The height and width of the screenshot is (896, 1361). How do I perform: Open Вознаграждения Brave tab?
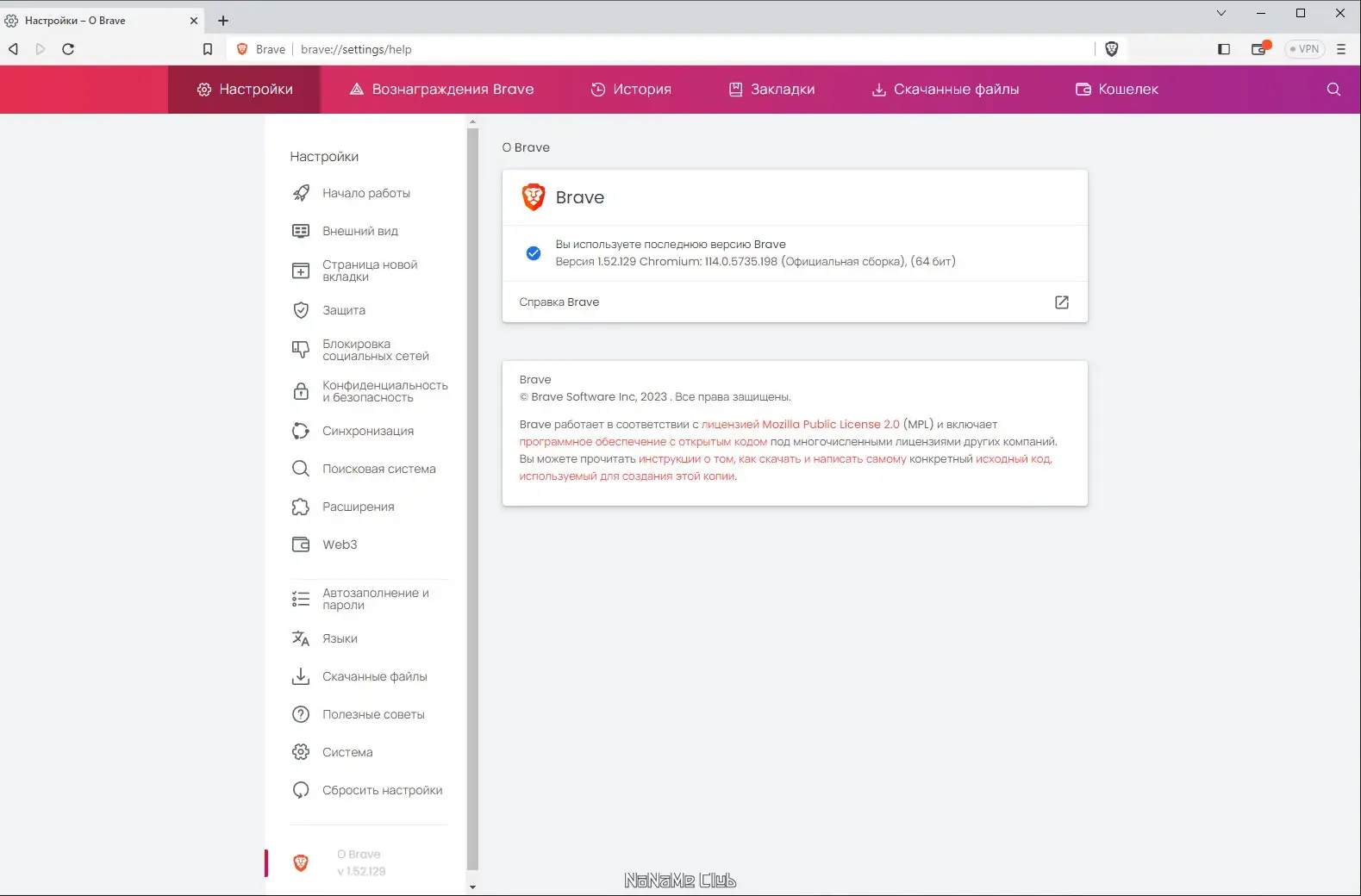pos(441,90)
